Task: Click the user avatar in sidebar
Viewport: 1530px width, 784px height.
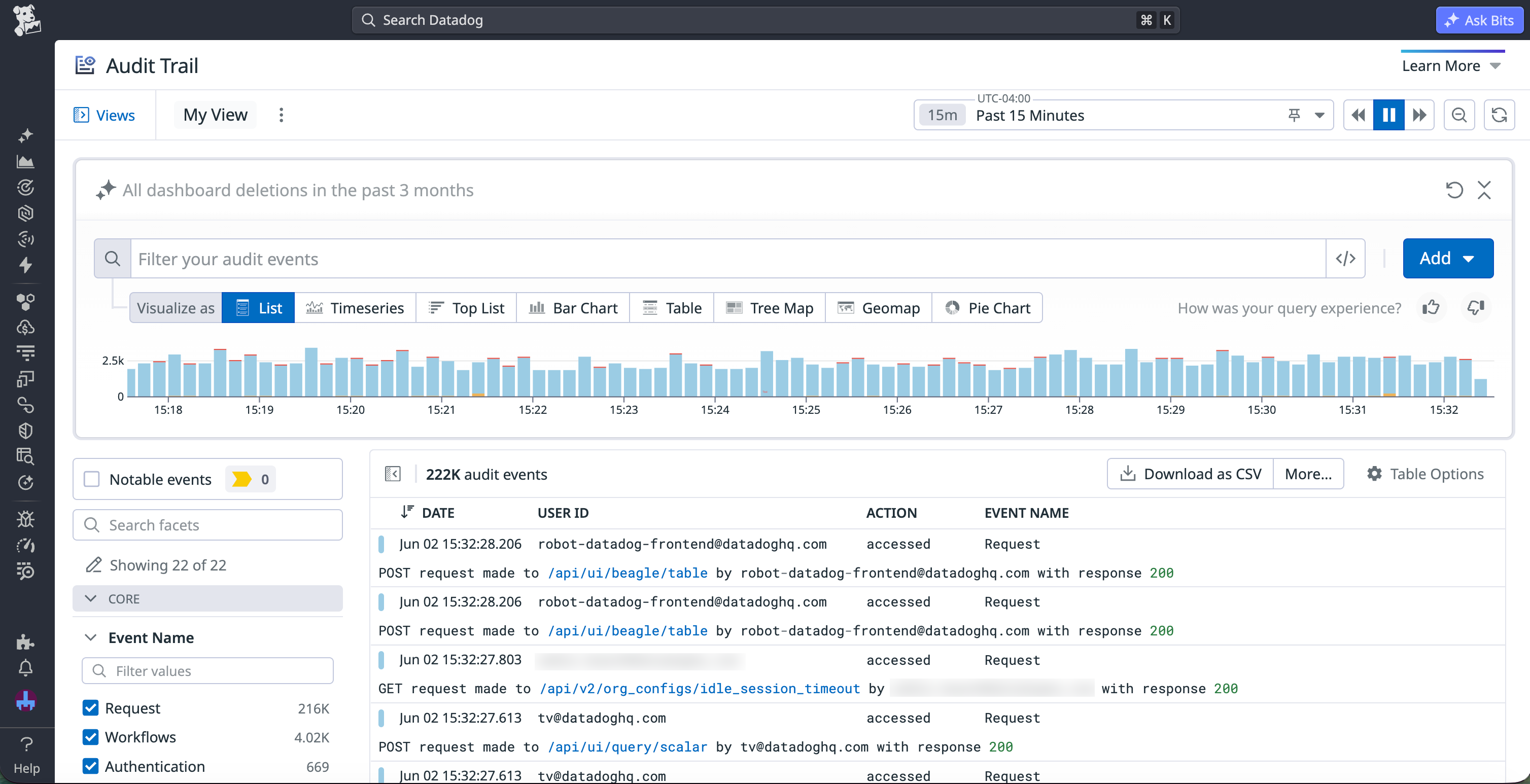Action: (25, 701)
